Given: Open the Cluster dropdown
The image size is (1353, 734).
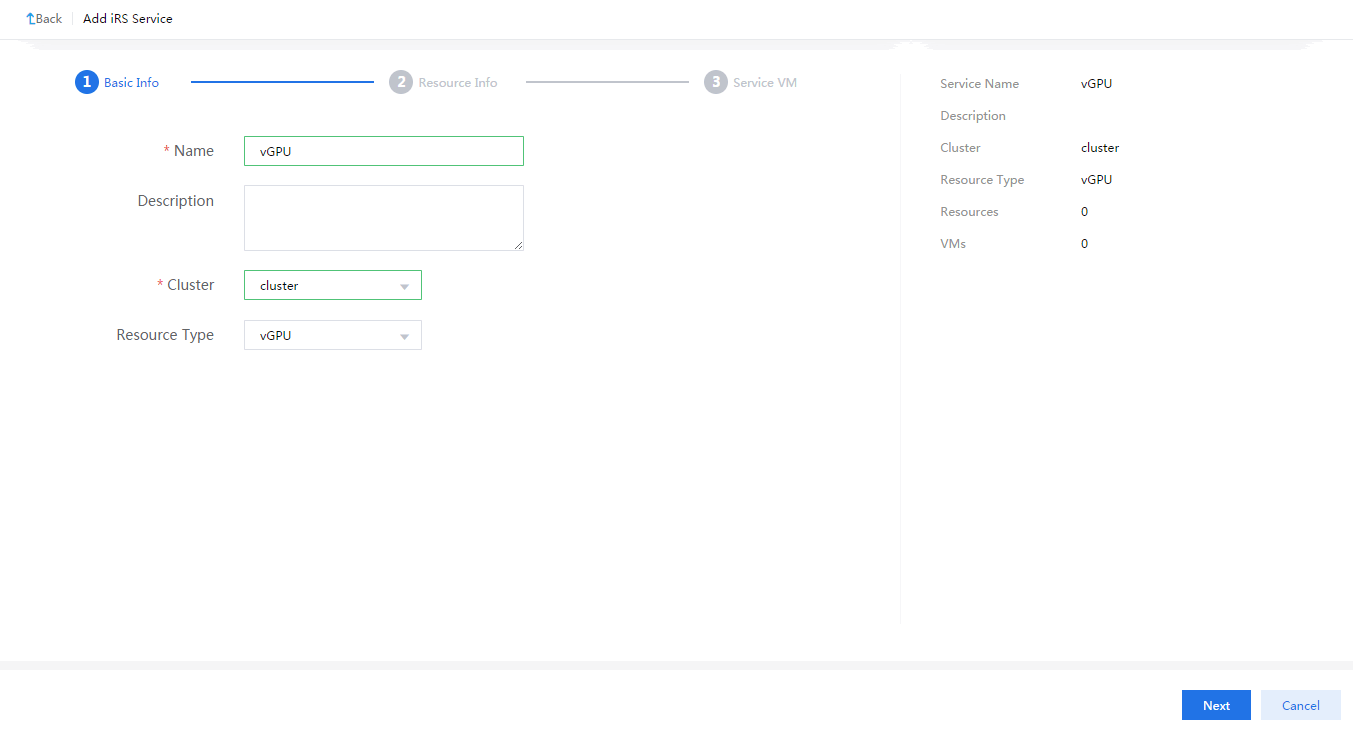Looking at the screenshot, I should 333,285.
